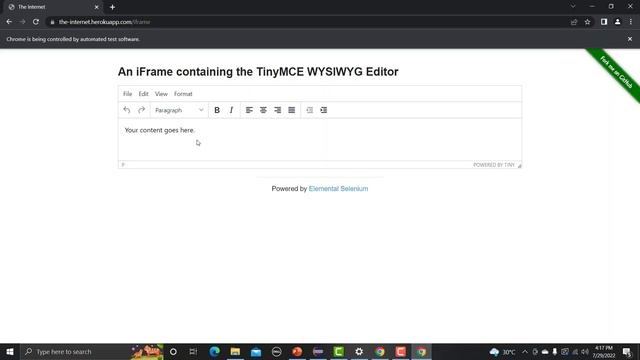This screenshot has width=640, height=360.
Task: Open the tab search chevron
Action: coord(573,7)
